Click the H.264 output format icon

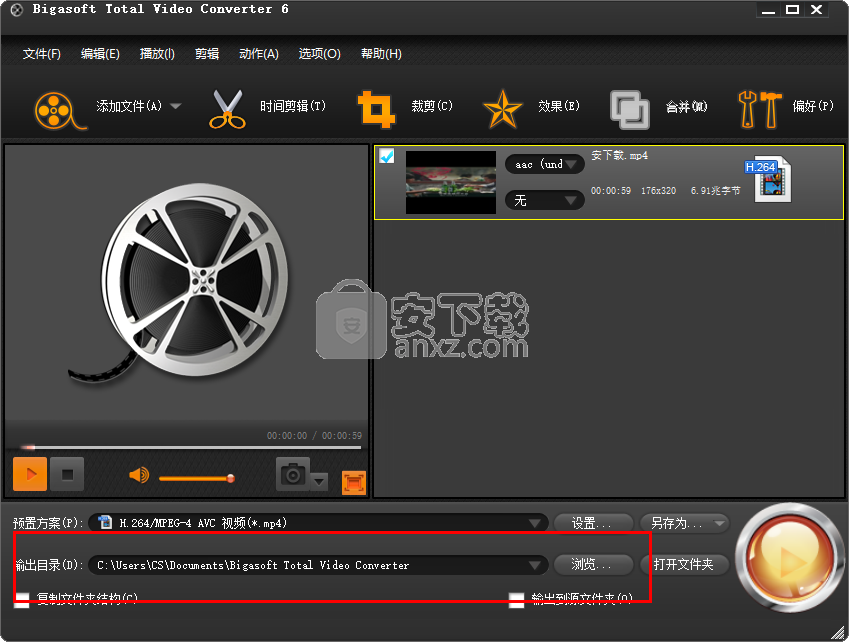(769, 180)
